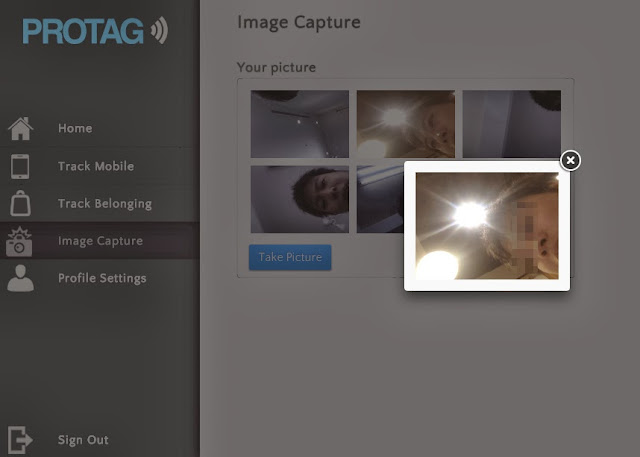
Task: Open the bottom-row thumbnail showing a face
Action: point(300,199)
